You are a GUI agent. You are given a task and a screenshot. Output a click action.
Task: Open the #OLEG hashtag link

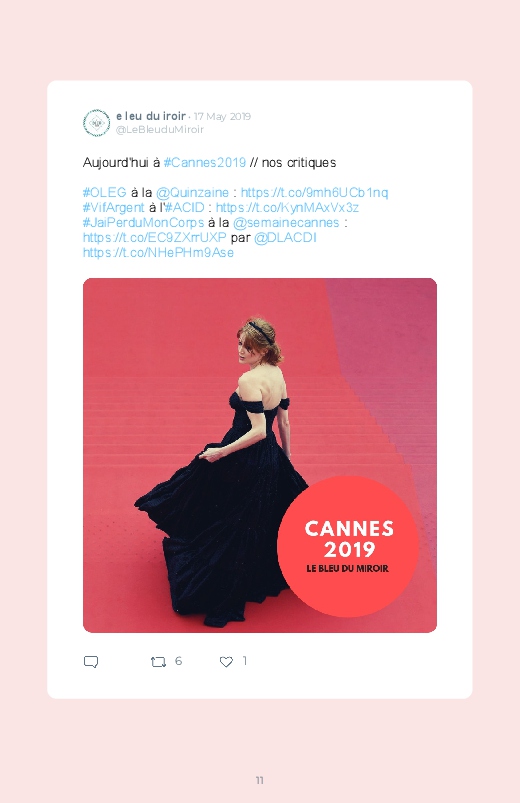point(105,193)
